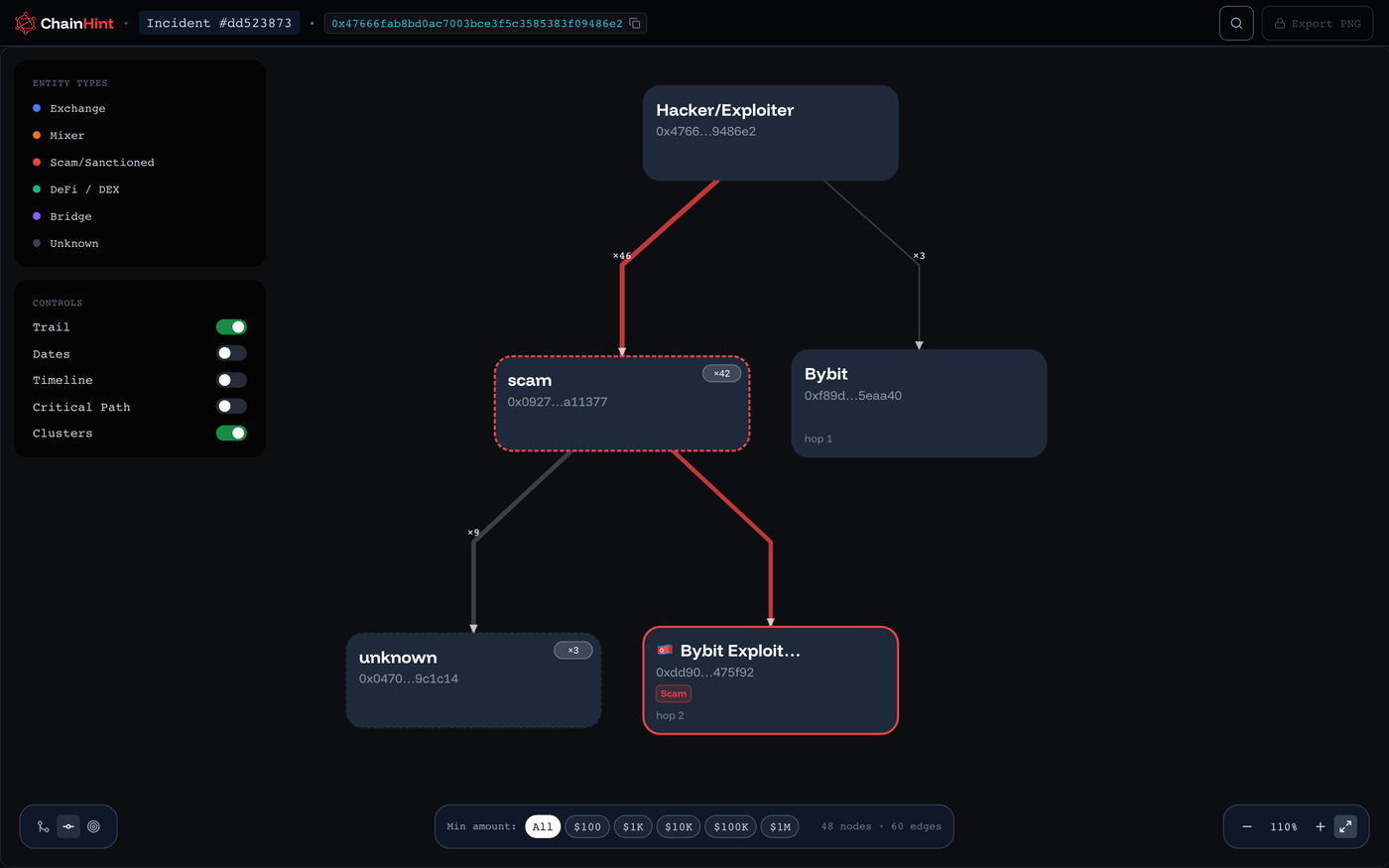Image resolution: width=1389 pixels, height=868 pixels.
Task: Set min amount filter to $1K
Action: click(x=633, y=826)
